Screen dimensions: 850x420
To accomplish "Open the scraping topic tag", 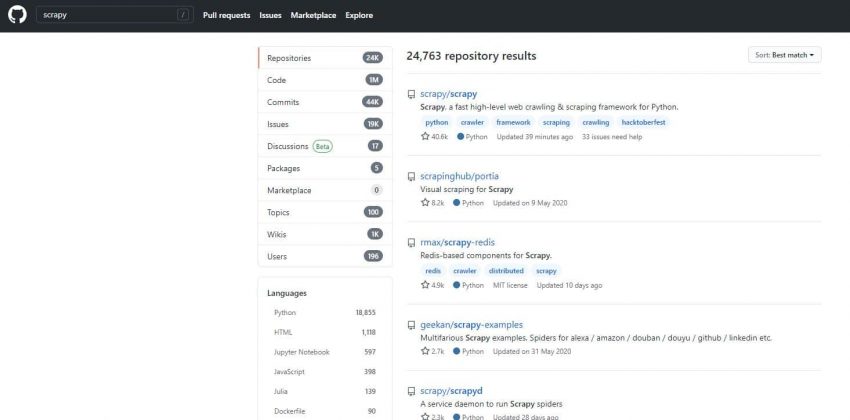I will (x=556, y=122).
